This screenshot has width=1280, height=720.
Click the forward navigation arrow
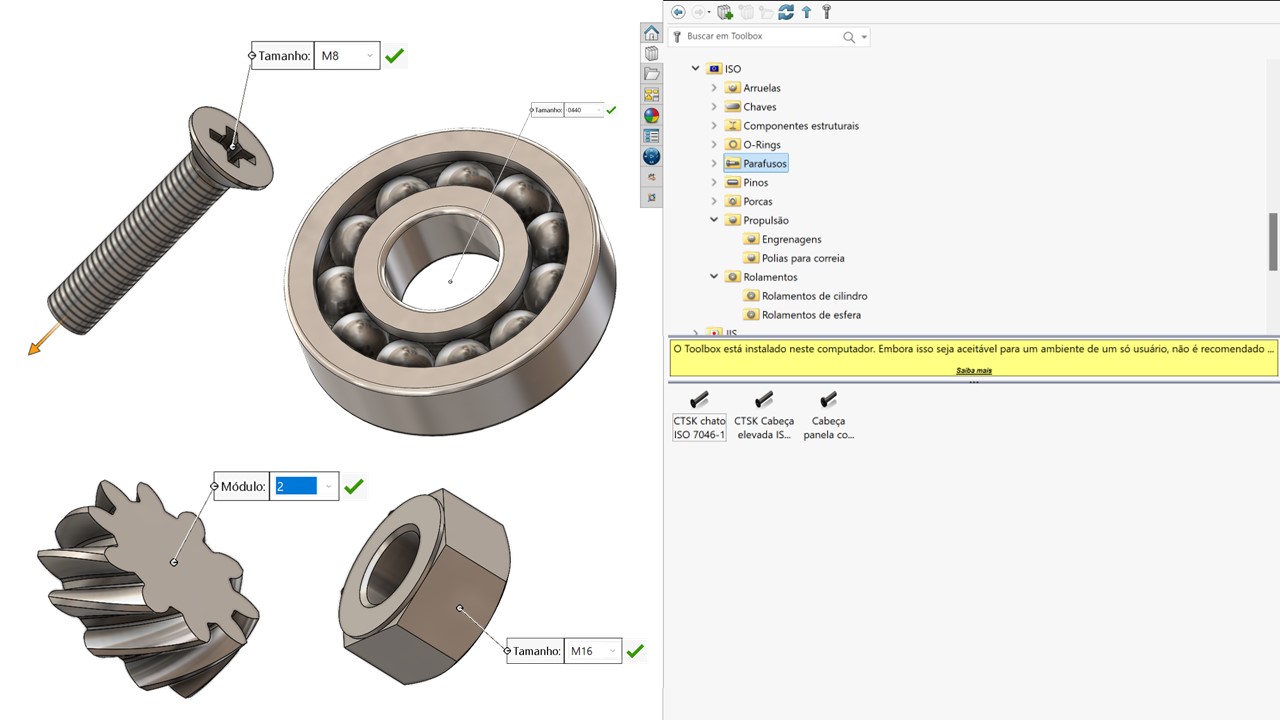coord(701,12)
